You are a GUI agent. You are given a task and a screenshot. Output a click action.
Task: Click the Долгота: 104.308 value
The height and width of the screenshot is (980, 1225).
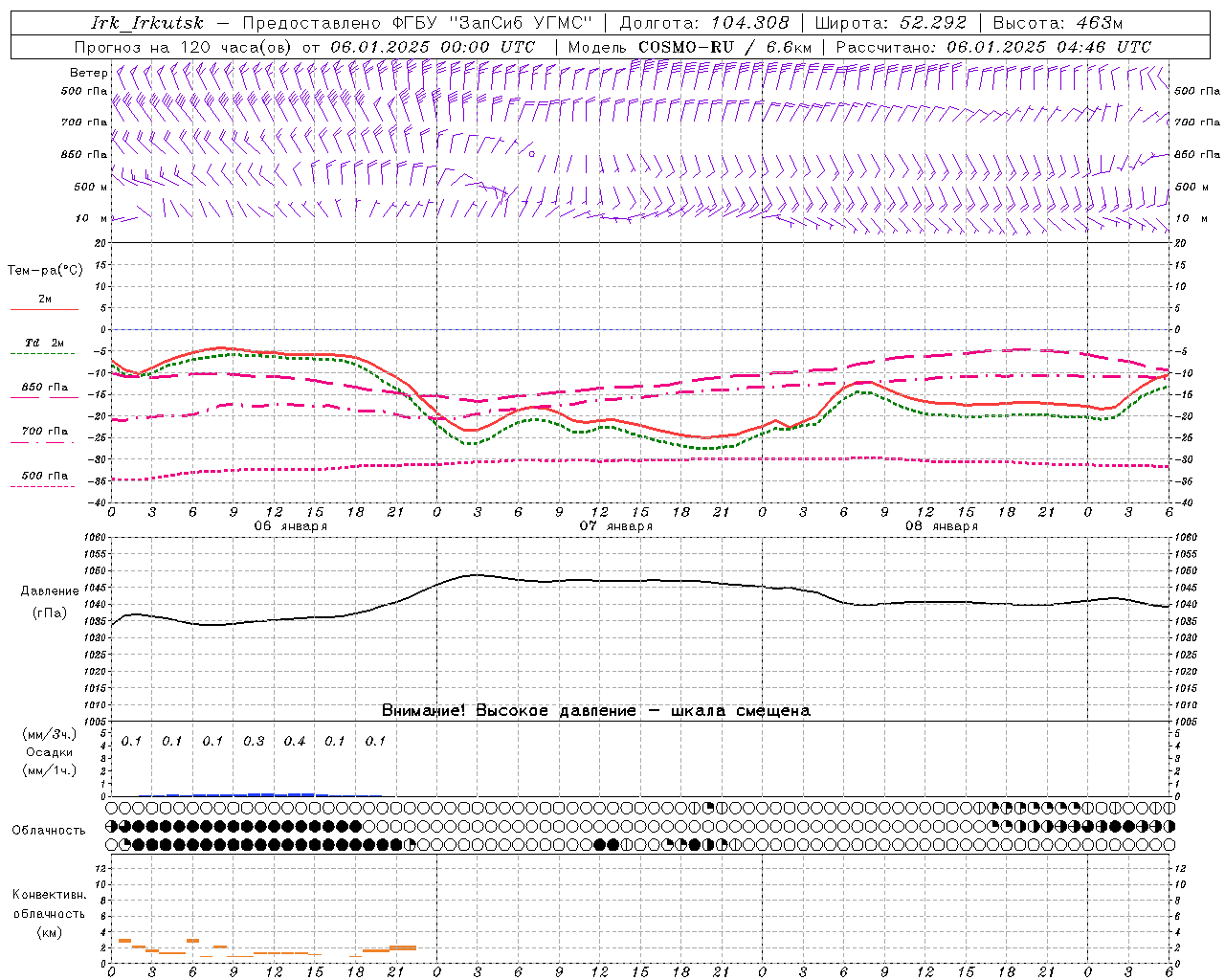point(704,23)
